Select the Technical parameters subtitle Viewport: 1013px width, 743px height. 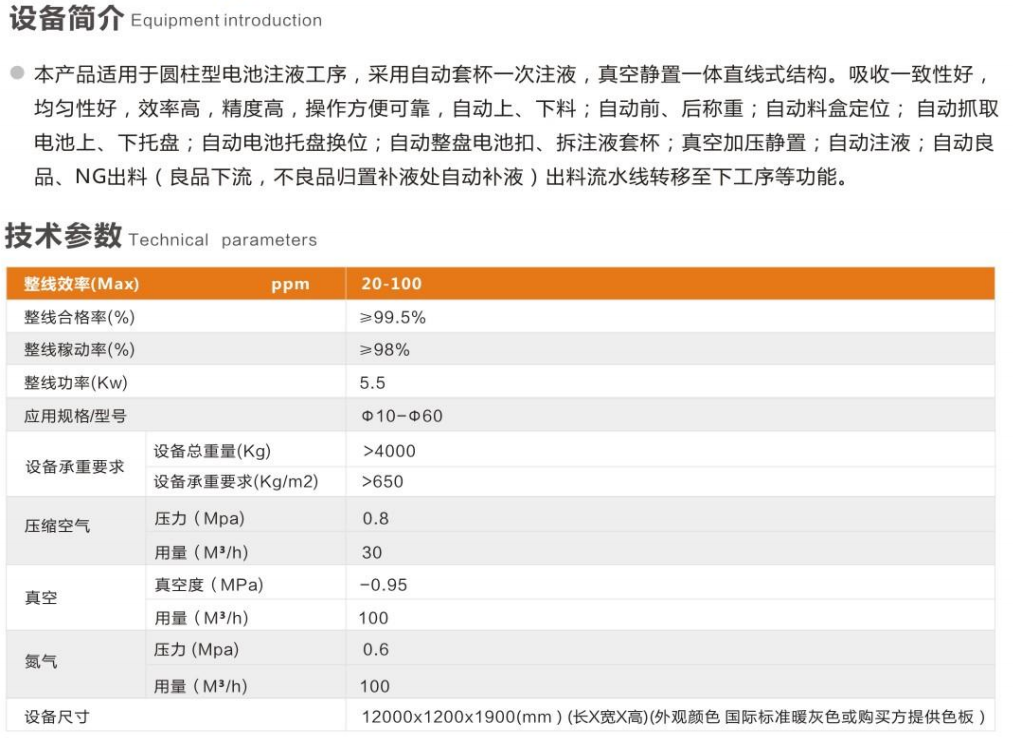(x=222, y=240)
